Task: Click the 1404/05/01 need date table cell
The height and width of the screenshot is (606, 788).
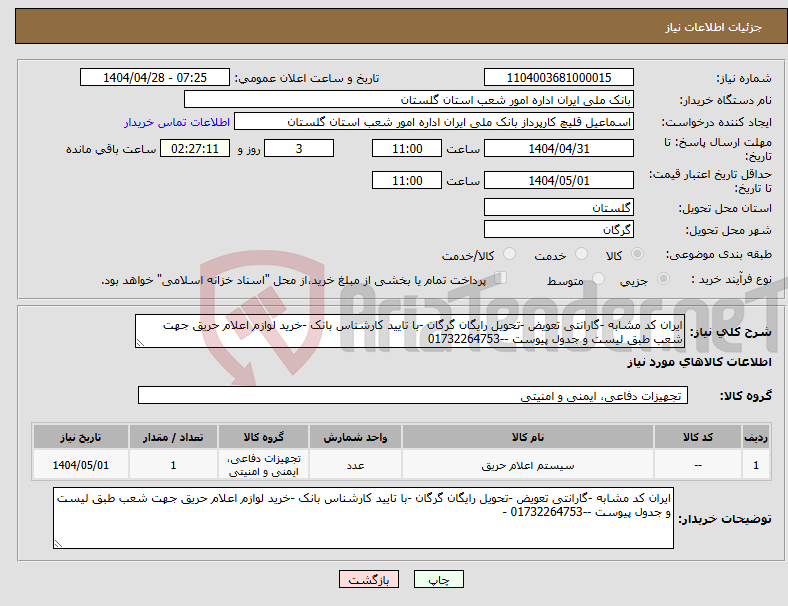Action: 81,465
